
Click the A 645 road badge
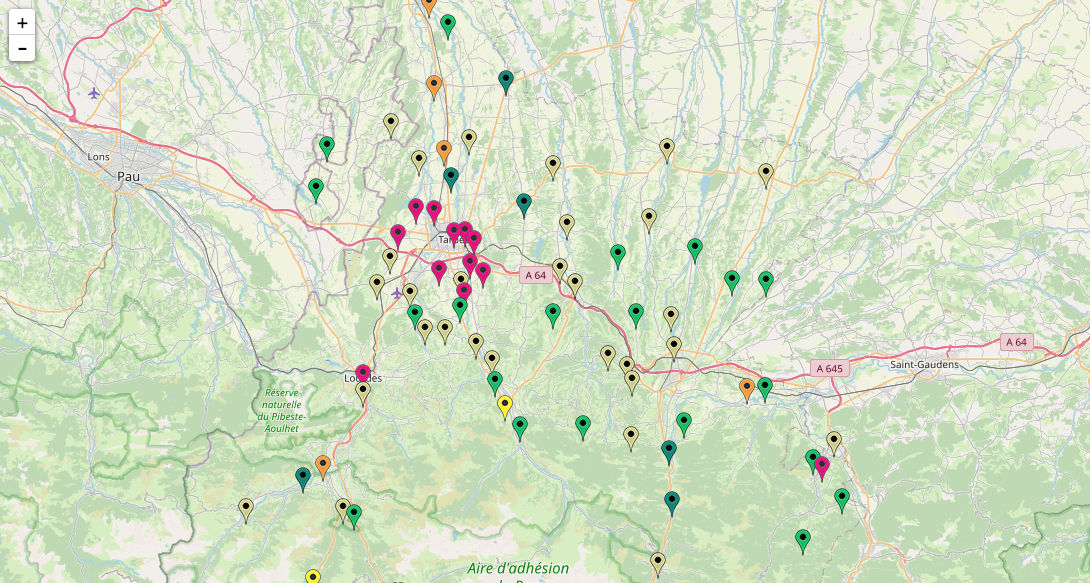pyautogui.click(x=829, y=368)
